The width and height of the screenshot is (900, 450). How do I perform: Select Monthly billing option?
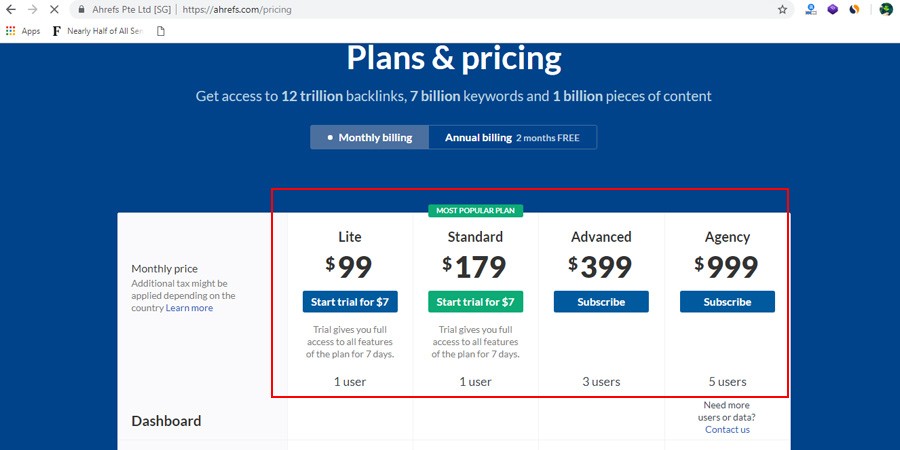click(369, 137)
